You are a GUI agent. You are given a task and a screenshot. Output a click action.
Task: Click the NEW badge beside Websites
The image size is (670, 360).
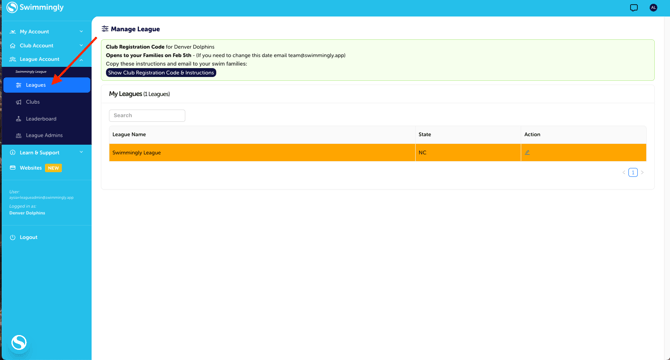pyautogui.click(x=53, y=168)
